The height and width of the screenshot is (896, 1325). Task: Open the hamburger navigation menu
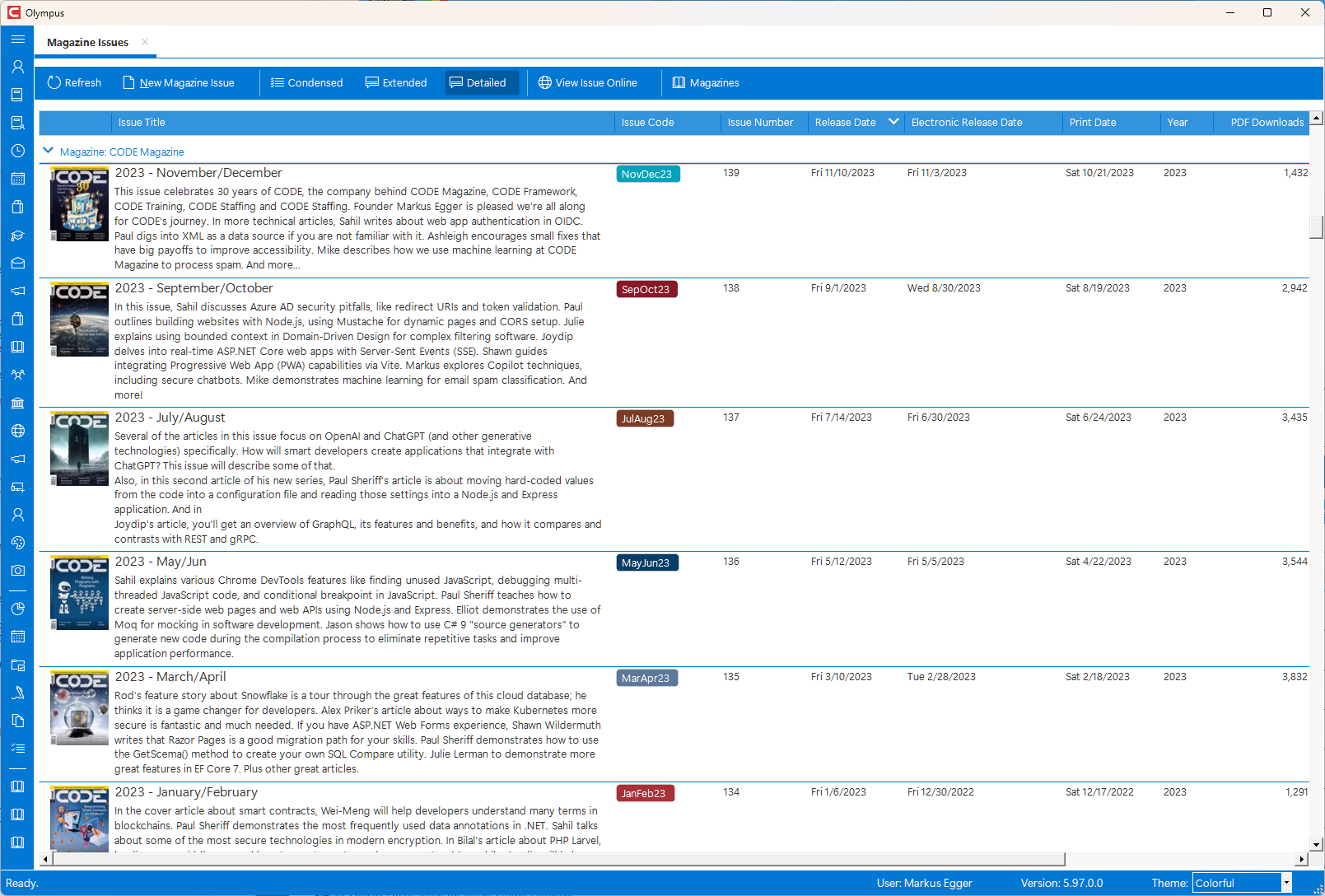pyautogui.click(x=17, y=39)
